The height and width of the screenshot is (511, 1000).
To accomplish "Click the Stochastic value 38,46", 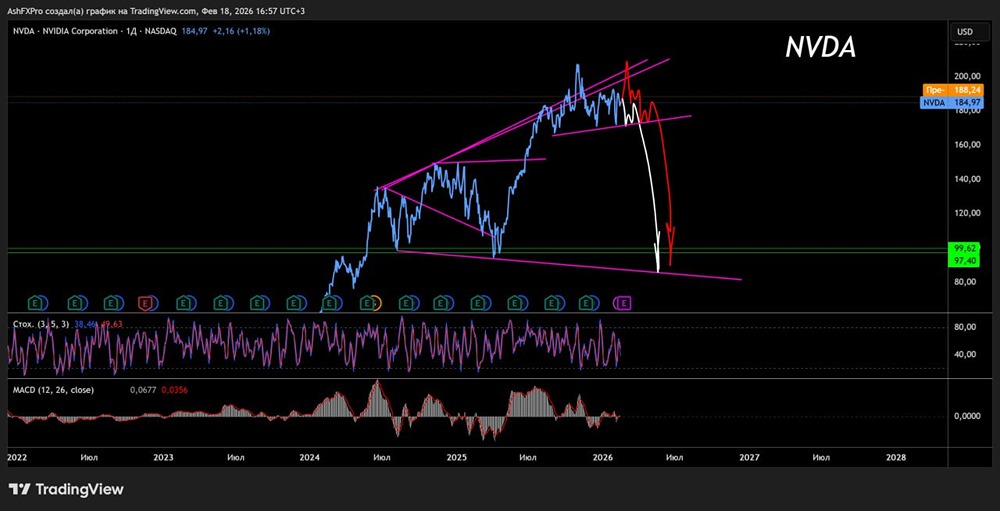I will pyautogui.click(x=85, y=324).
